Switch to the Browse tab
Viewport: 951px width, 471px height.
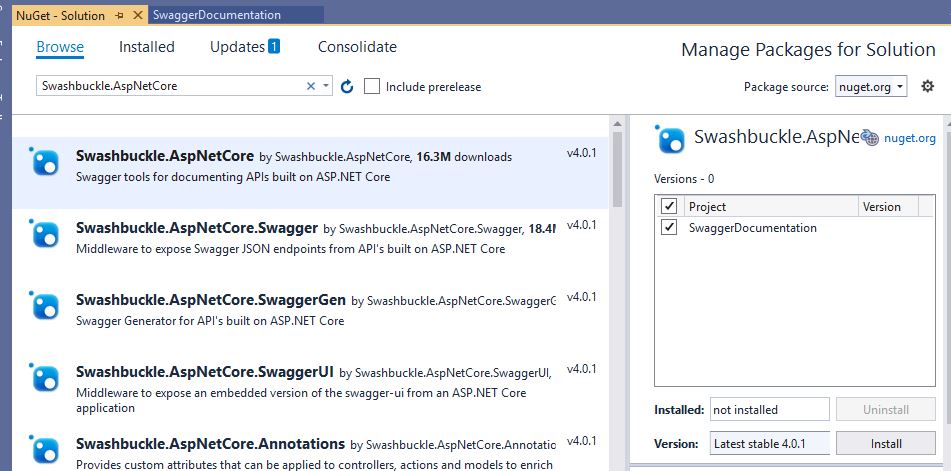coord(60,47)
